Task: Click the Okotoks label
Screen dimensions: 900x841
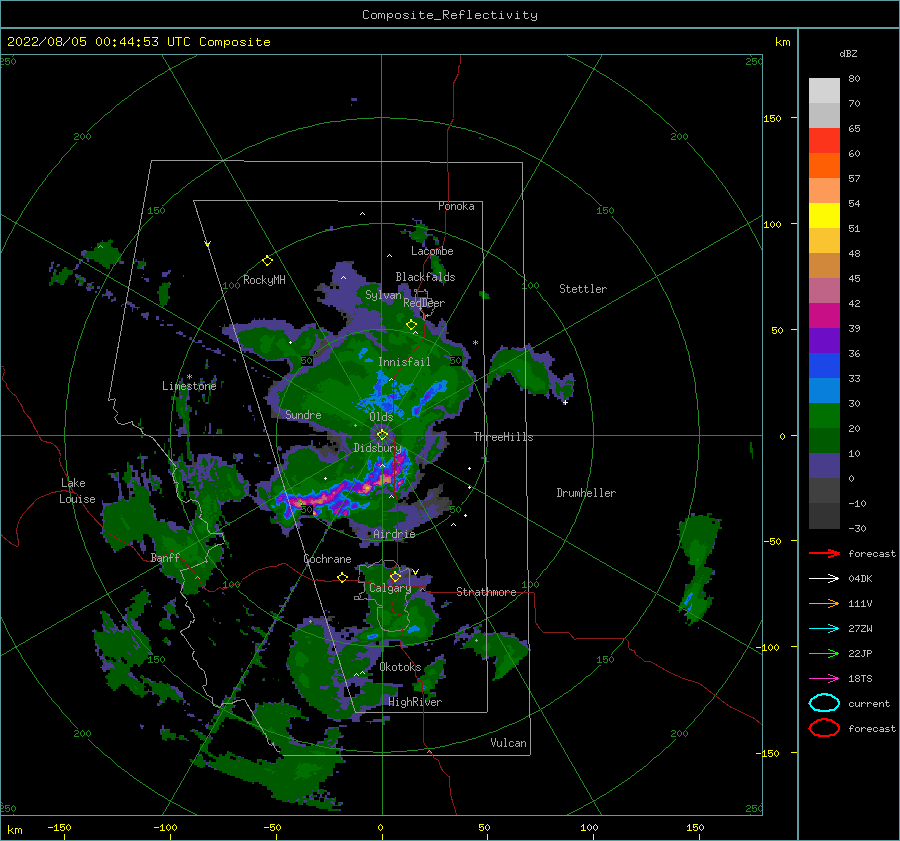Action: (x=400, y=667)
